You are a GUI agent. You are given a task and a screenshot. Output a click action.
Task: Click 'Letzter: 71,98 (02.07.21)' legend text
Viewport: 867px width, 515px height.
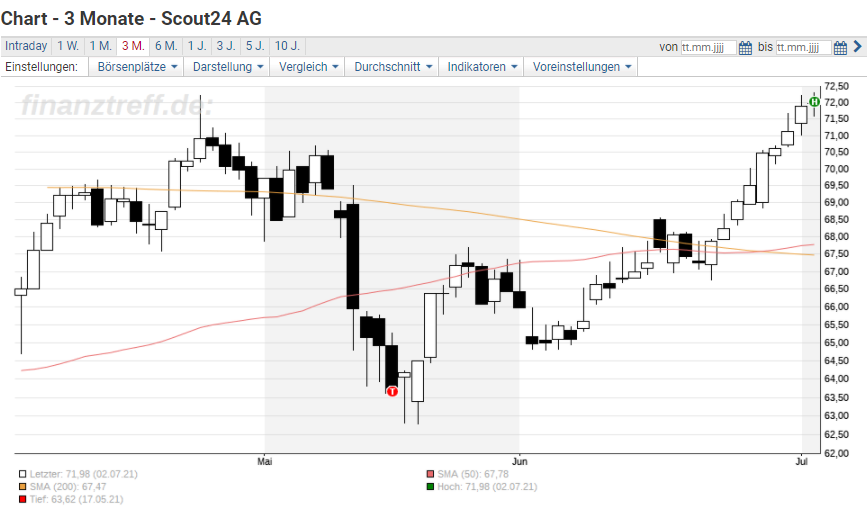coord(83,474)
